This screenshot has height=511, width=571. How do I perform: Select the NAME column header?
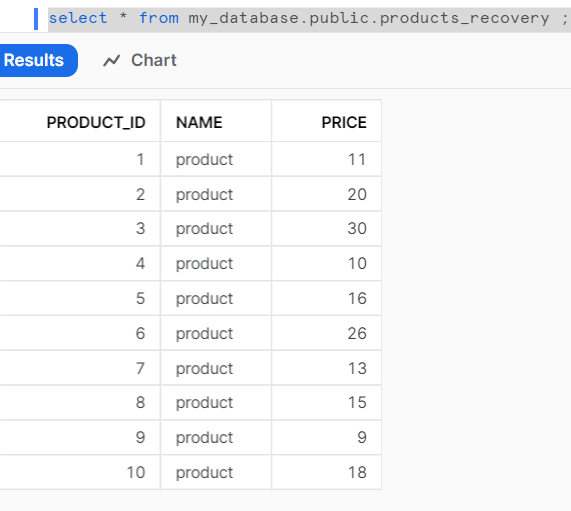point(216,122)
